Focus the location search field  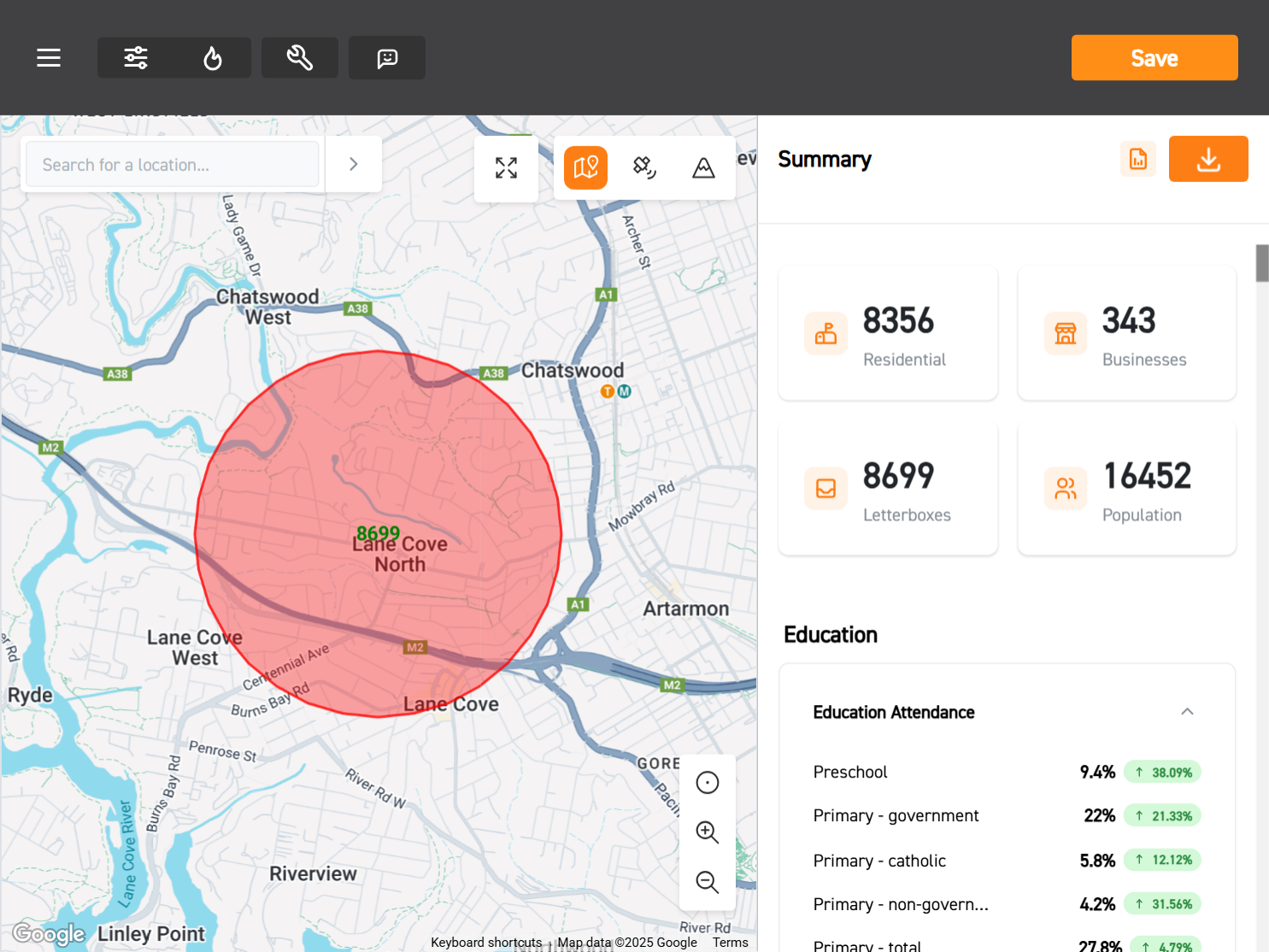click(x=172, y=164)
